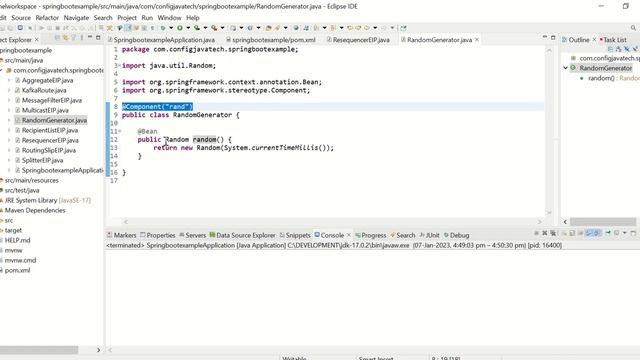This screenshot has height=360, width=640.
Task: Close the Console view tab
Action: pos(349,235)
